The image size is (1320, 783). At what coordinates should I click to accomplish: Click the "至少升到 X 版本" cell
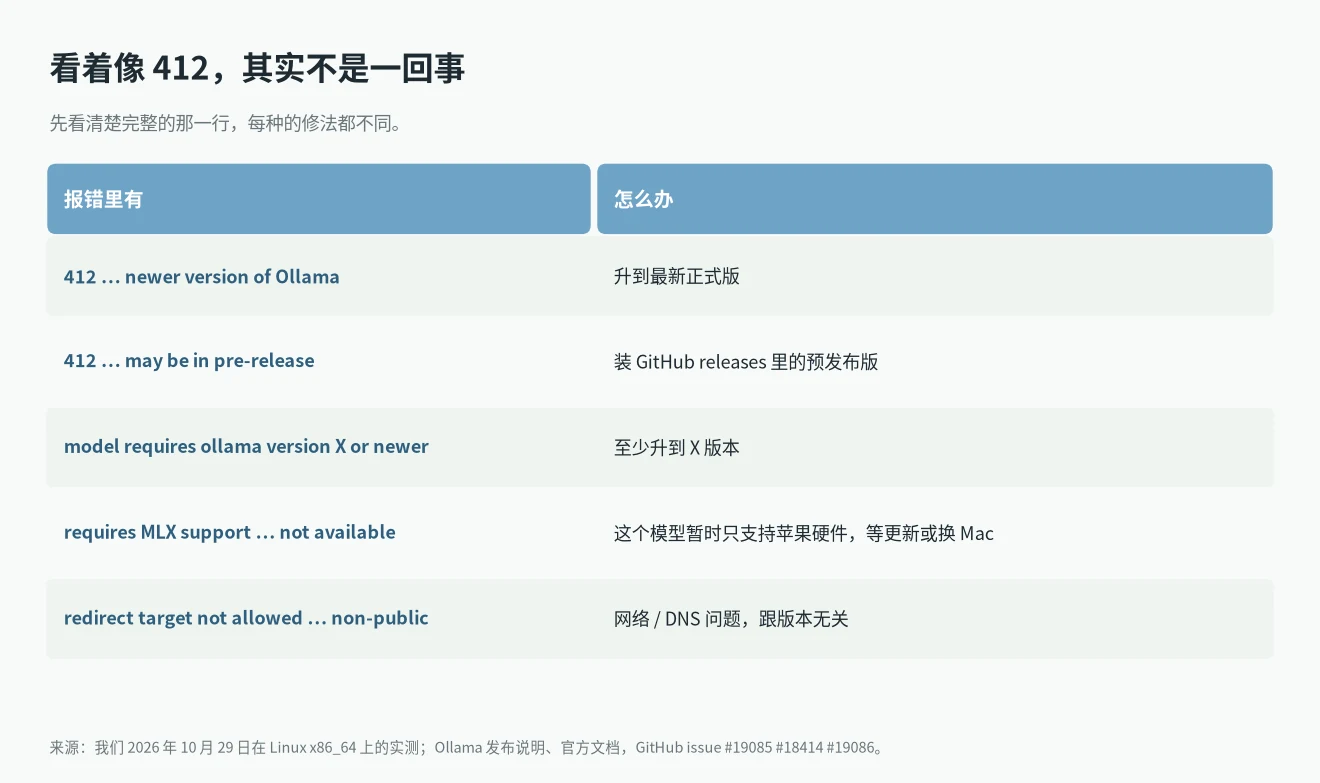tap(677, 448)
